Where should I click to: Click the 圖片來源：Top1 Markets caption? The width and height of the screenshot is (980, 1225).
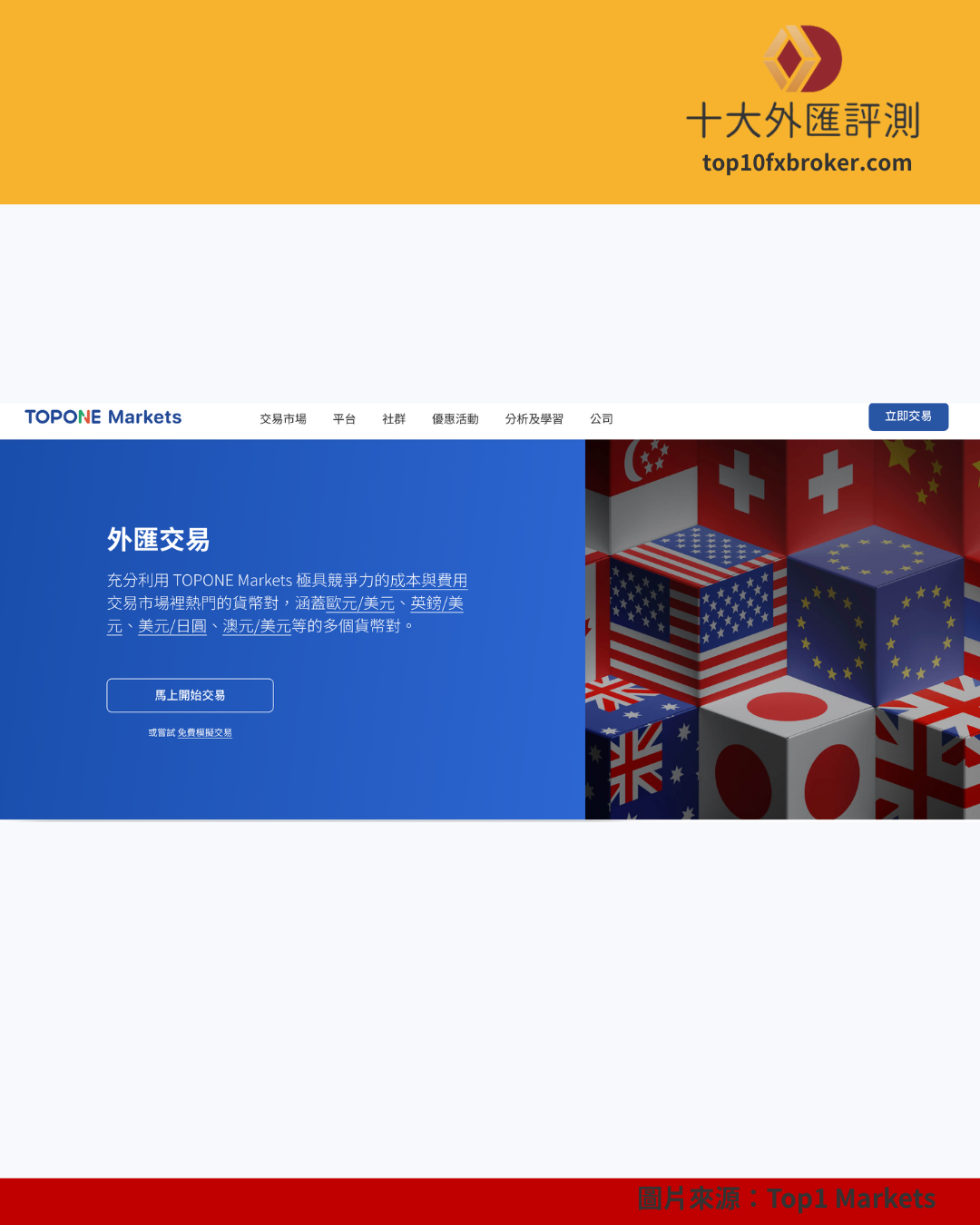pos(786,1199)
